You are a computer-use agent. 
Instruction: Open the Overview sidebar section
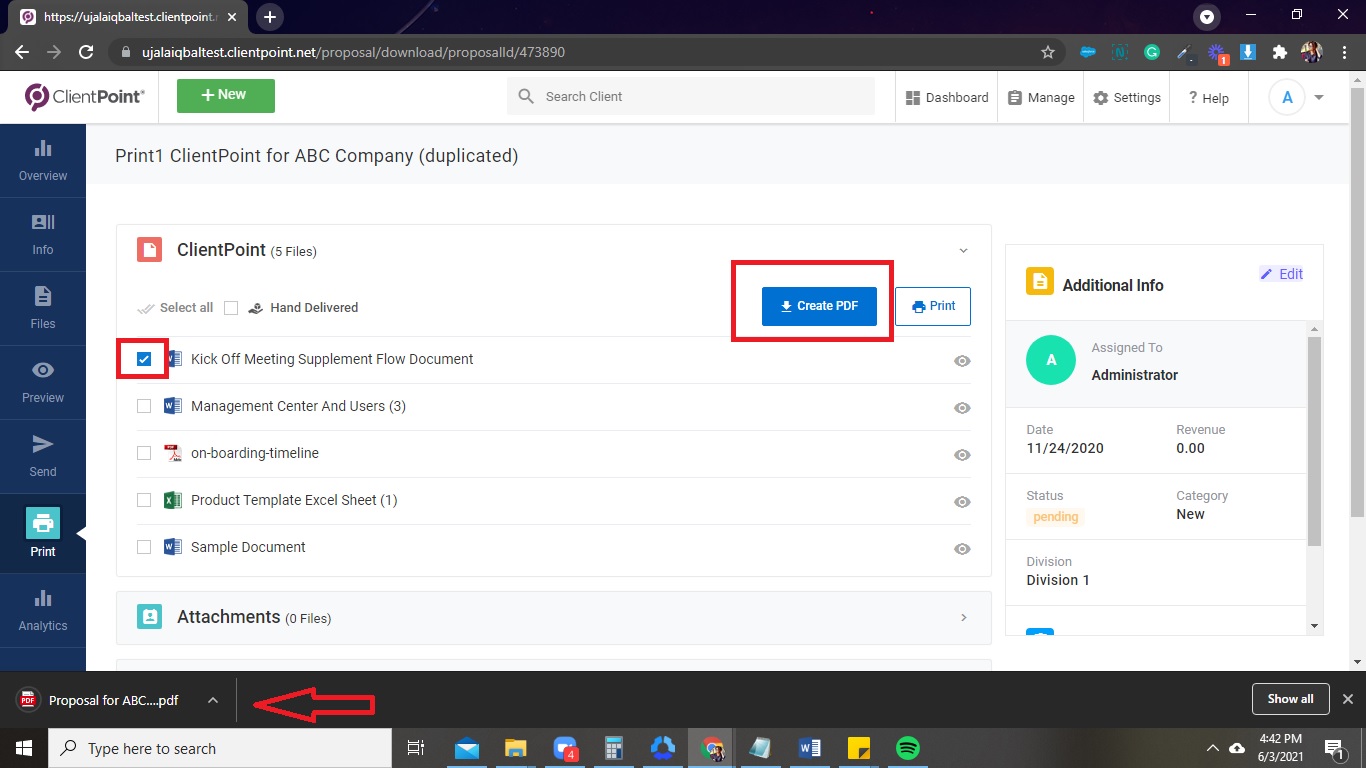43,161
